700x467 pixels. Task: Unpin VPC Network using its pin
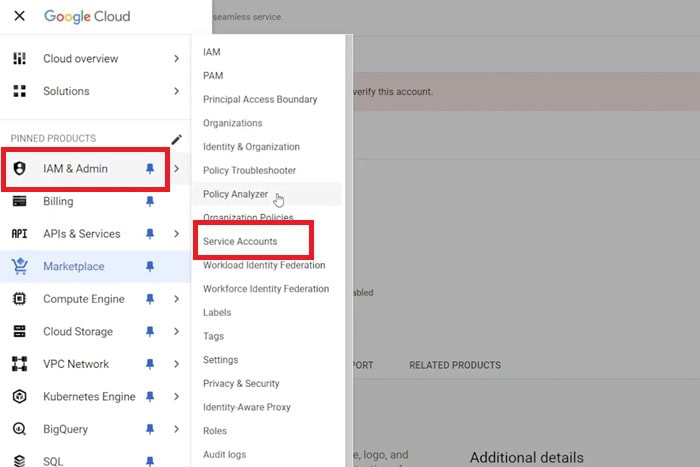pyautogui.click(x=150, y=364)
